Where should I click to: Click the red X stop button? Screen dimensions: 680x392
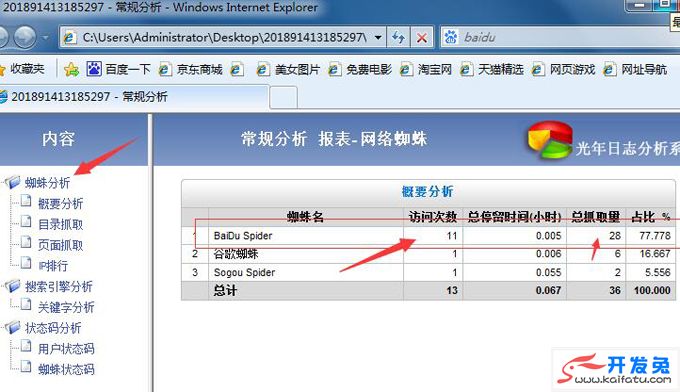(x=421, y=38)
